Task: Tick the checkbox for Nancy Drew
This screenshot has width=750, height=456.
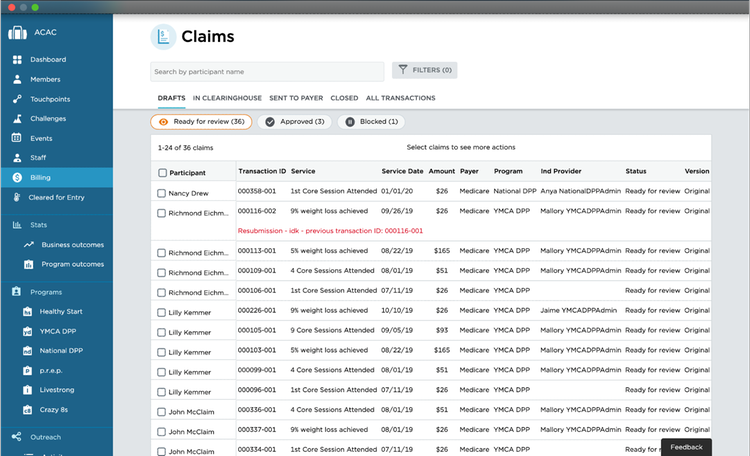Action: point(163,191)
